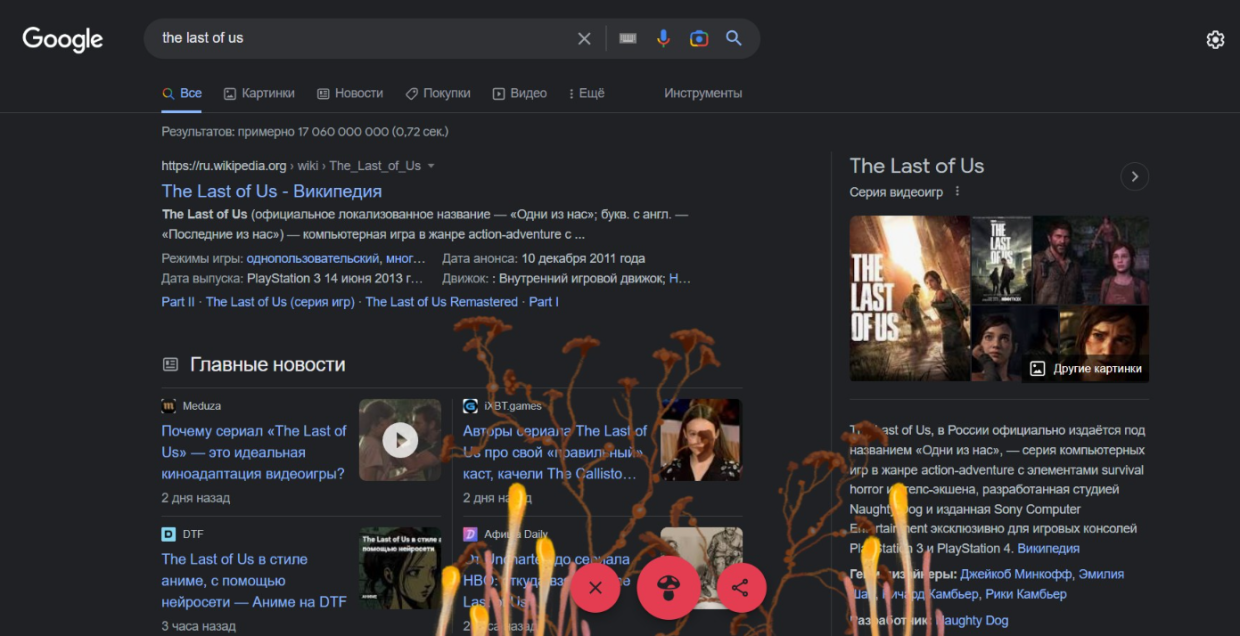Image resolution: width=1240 pixels, height=636 pixels.
Task: Start voice search with the microphone icon
Action: [663, 38]
